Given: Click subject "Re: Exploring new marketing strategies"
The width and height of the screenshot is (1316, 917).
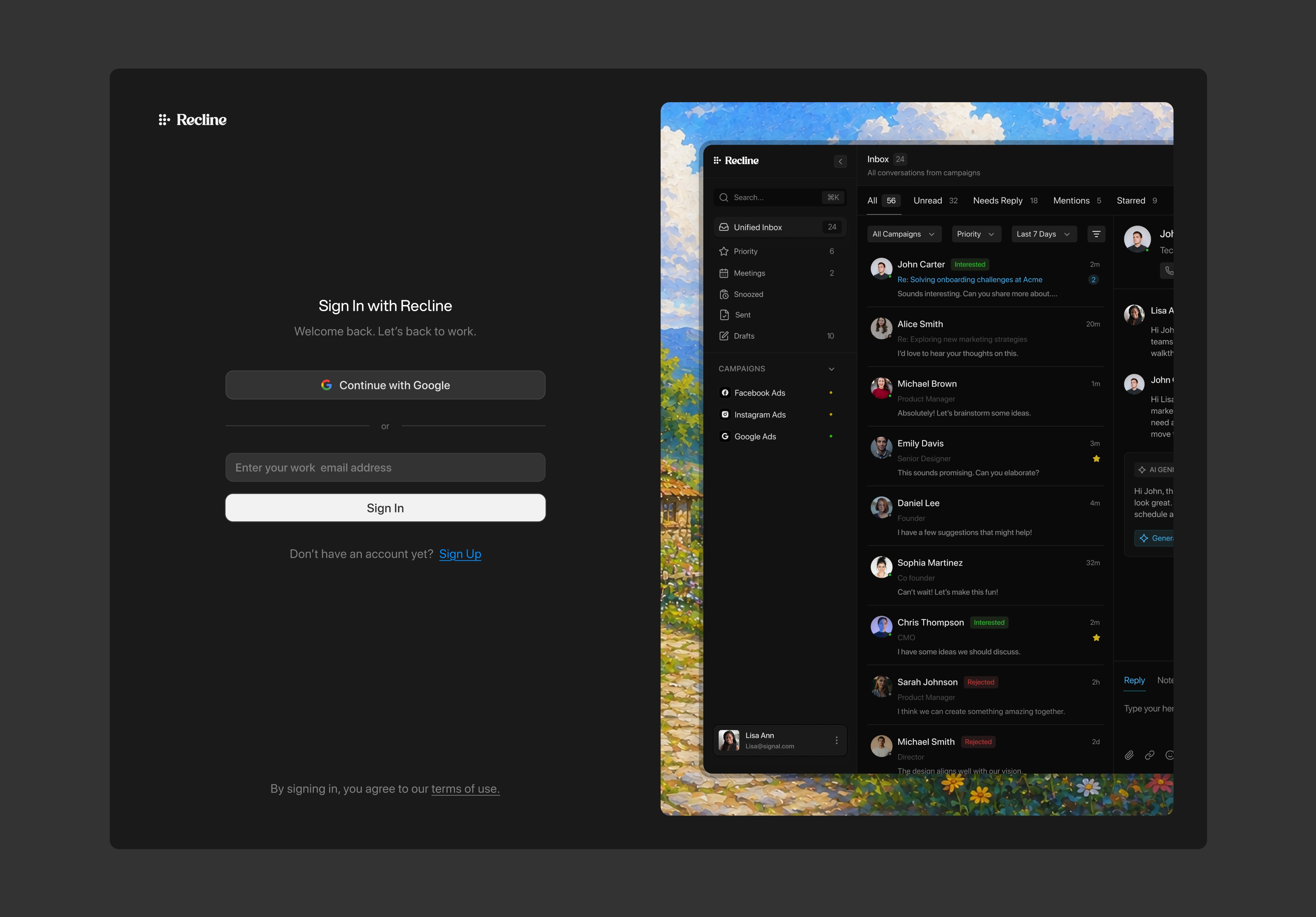Looking at the screenshot, I should [962, 339].
